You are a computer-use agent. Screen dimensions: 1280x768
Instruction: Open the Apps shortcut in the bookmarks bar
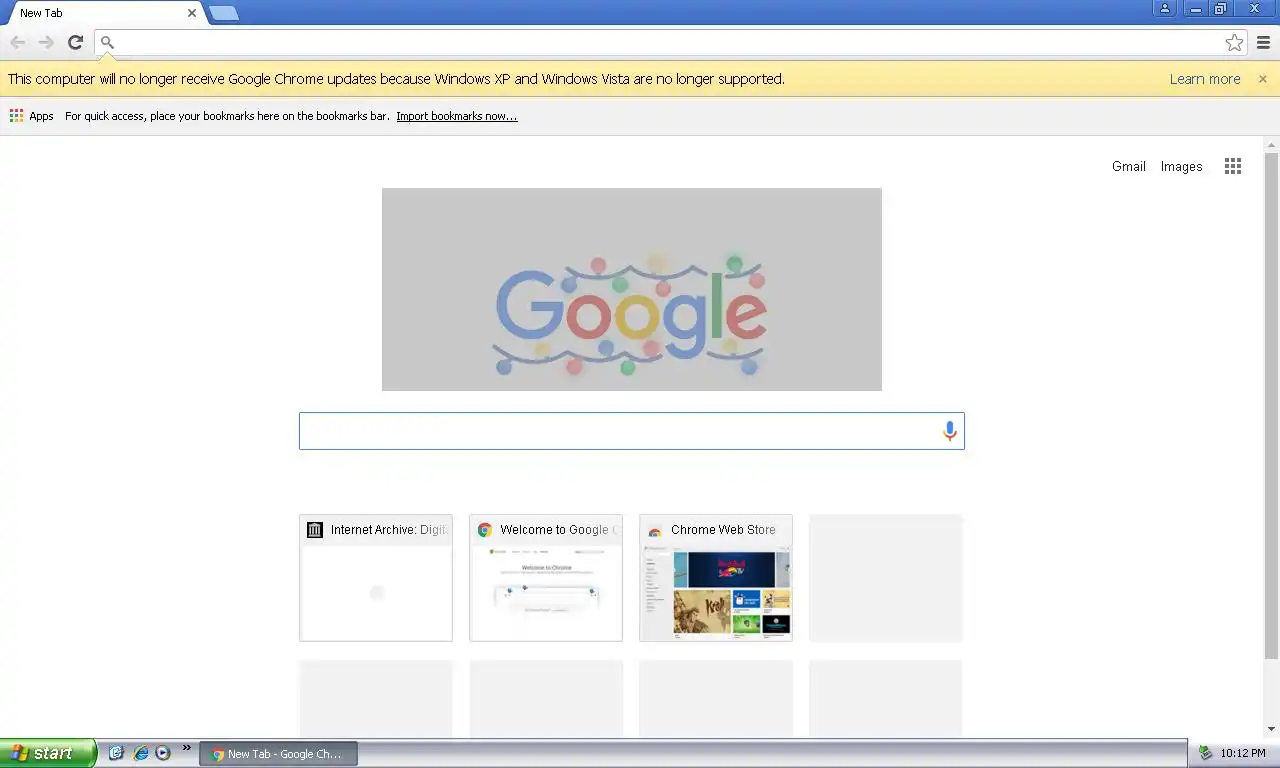click(x=32, y=116)
